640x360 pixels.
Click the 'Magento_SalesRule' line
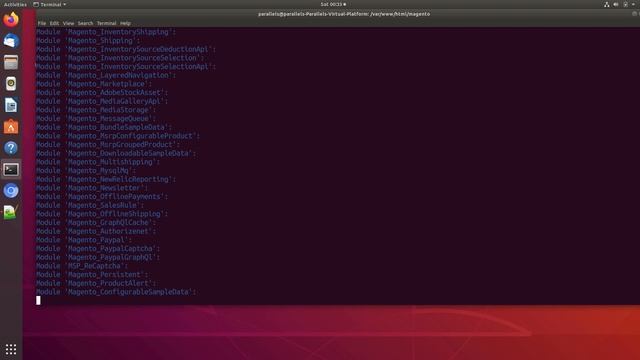point(90,205)
